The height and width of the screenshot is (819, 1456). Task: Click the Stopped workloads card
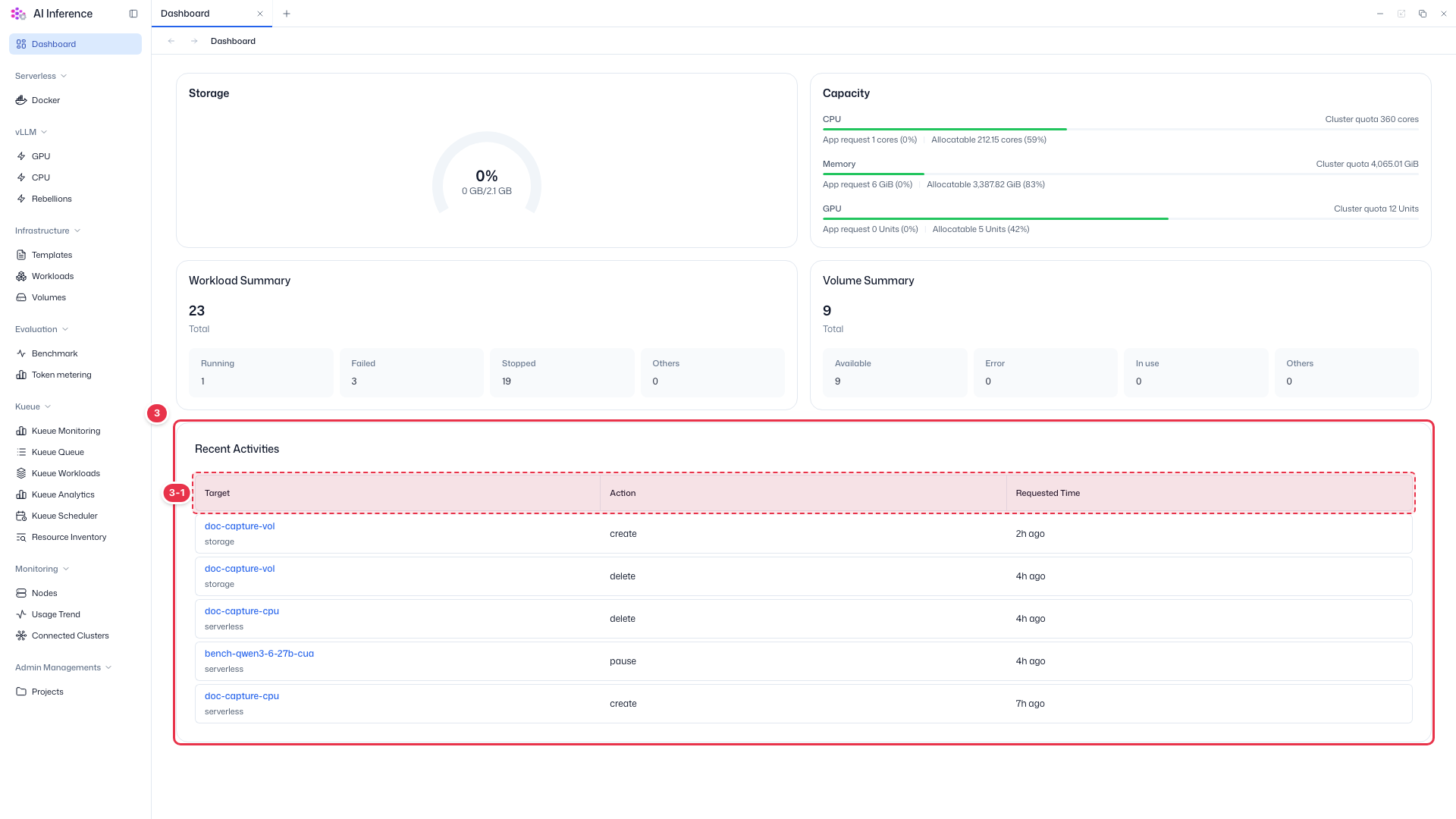click(x=562, y=372)
